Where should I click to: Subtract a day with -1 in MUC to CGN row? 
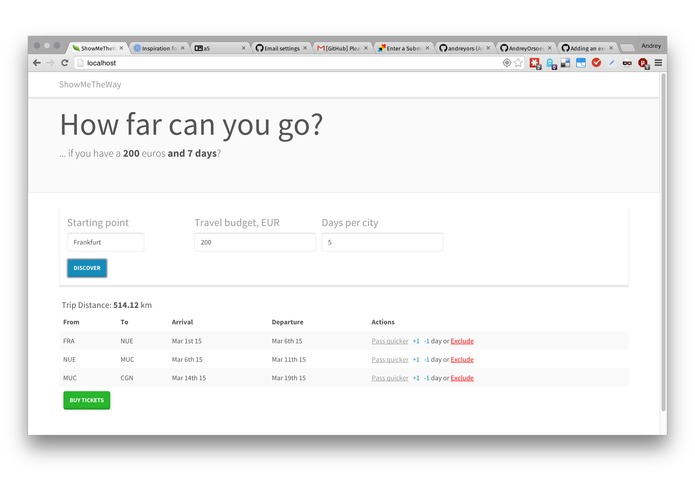click(426, 378)
